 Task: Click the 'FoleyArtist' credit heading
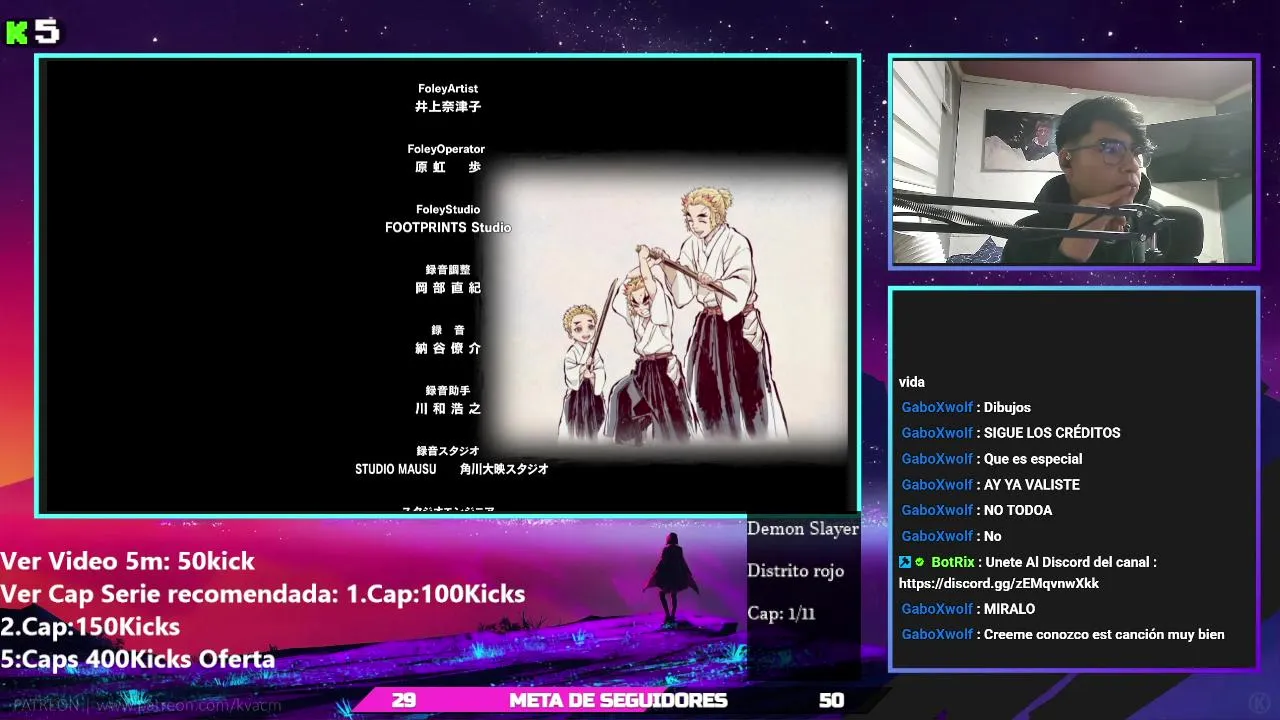(448, 89)
